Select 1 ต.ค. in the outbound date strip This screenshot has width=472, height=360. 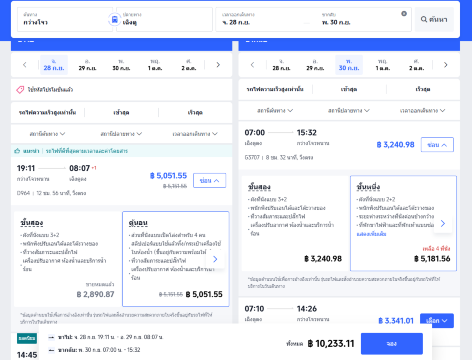point(155,65)
